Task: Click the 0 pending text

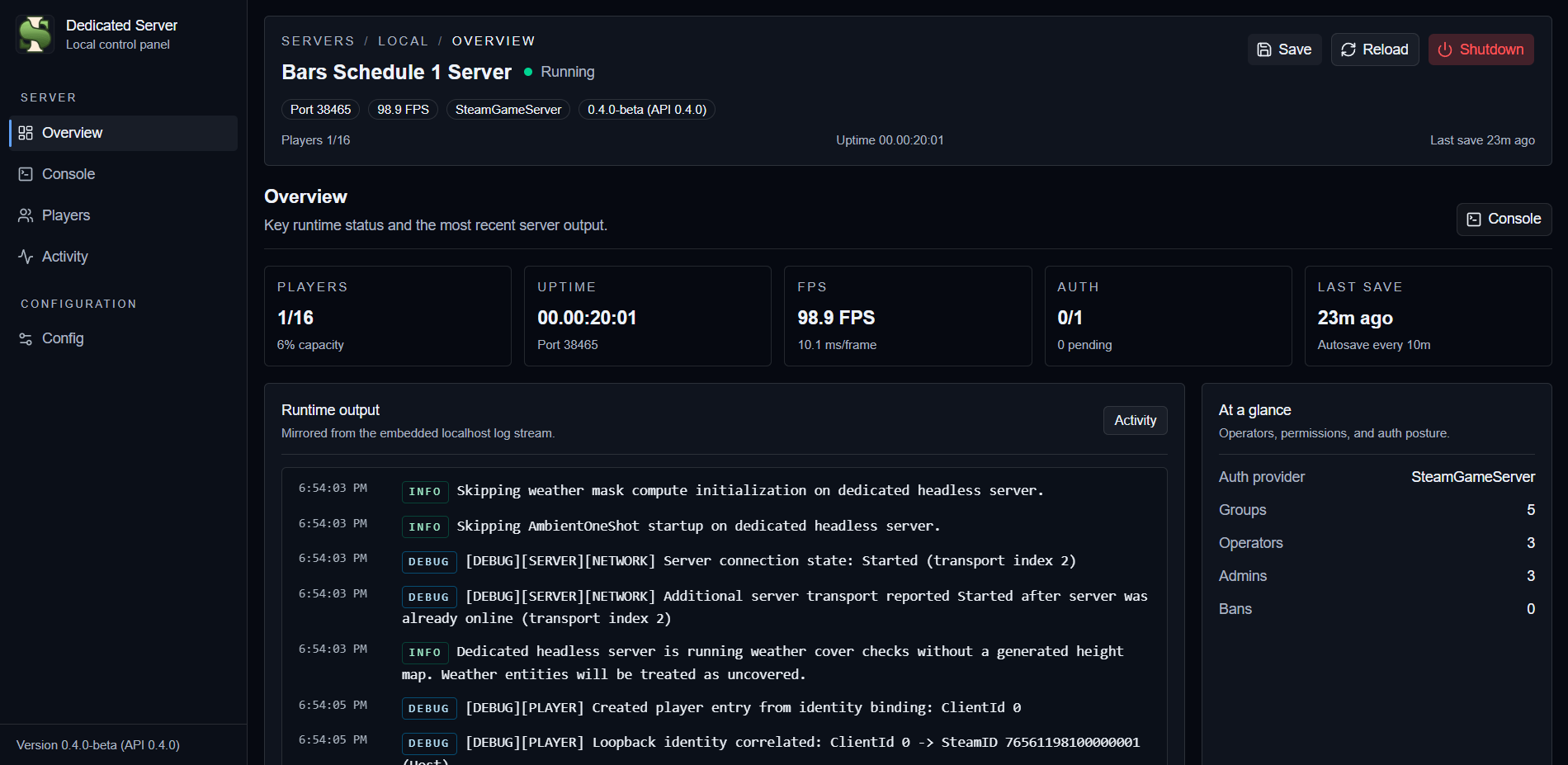Action: pyautogui.click(x=1084, y=345)
